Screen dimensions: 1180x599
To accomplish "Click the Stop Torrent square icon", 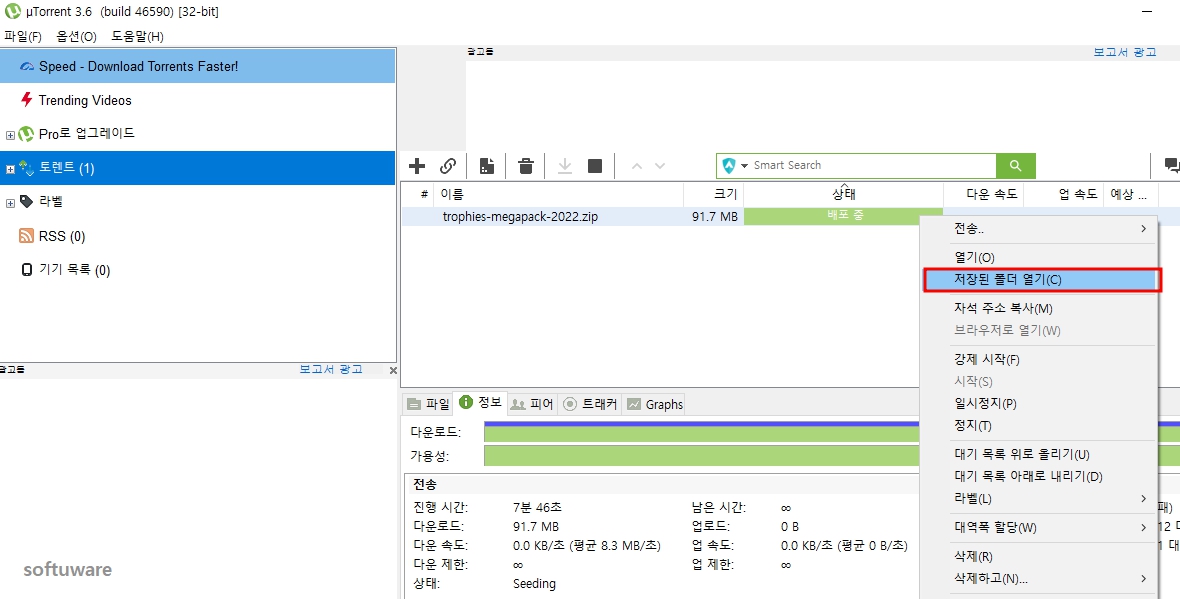I will [595, 166].
